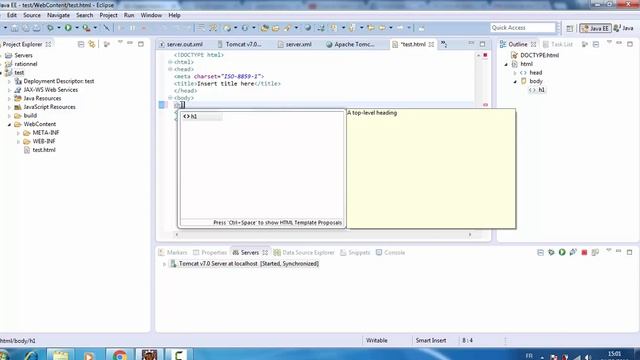Expand the META-INF folder
The height and width of the screenshot is (360, 640).
click(18, 133)
